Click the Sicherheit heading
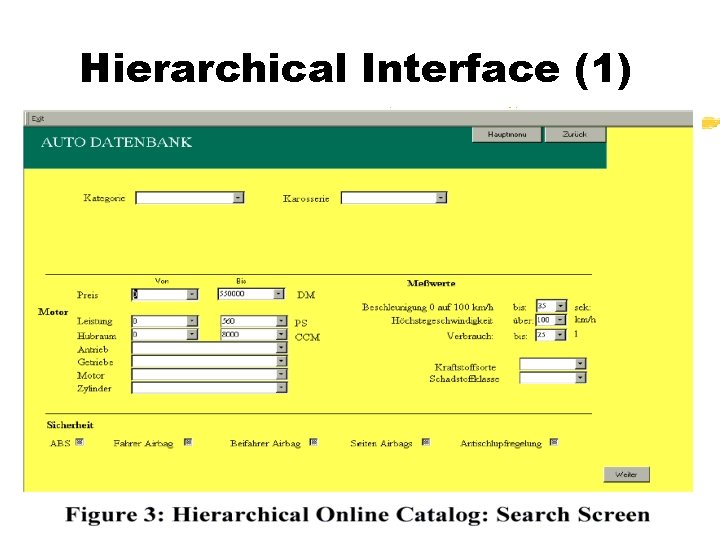Image resolution: width=720 pixels, height=540 pixels. click(x=70, y=425)
